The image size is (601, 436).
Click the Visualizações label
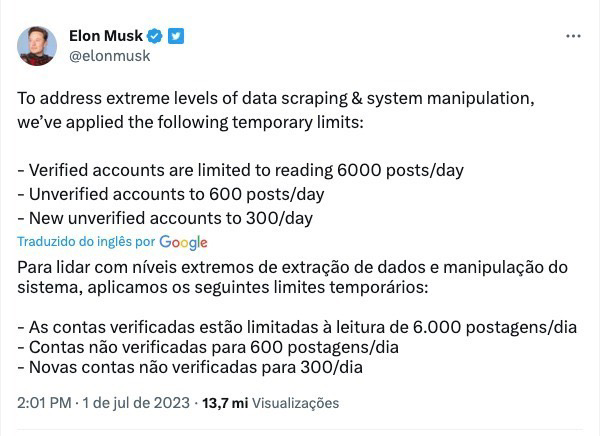(x=296, y=403)
